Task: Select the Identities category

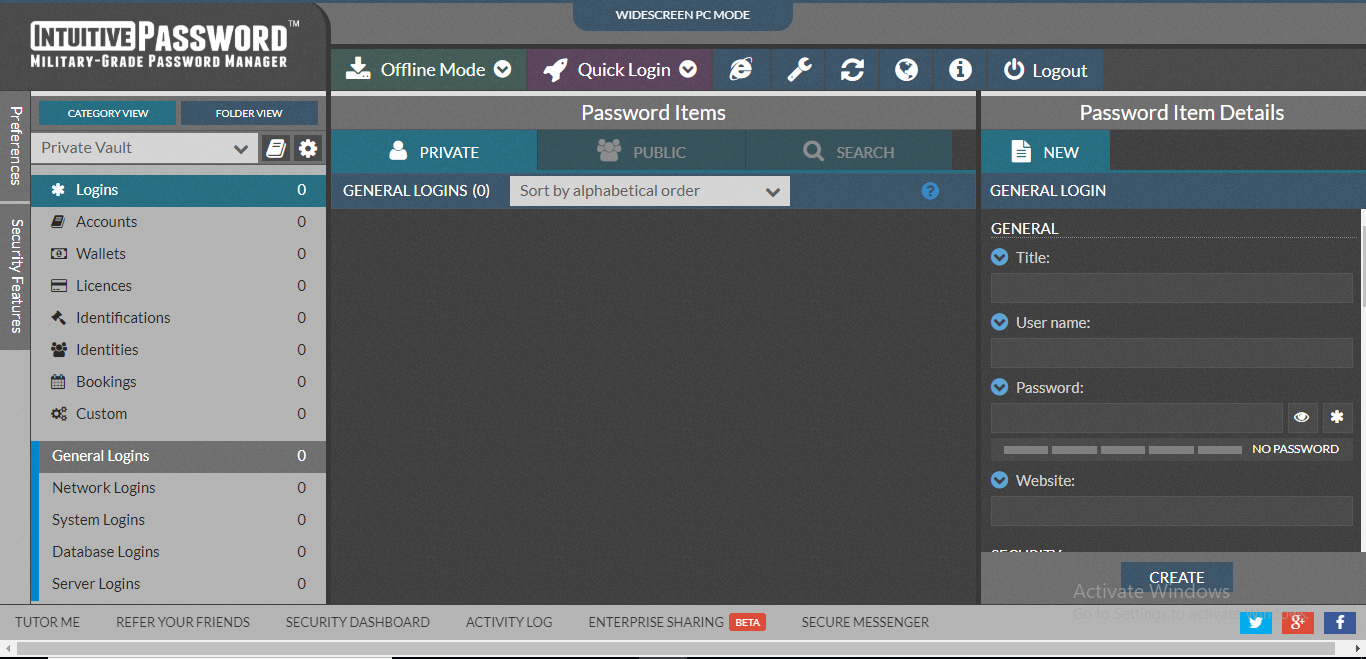Action: [x=179, y=350]
